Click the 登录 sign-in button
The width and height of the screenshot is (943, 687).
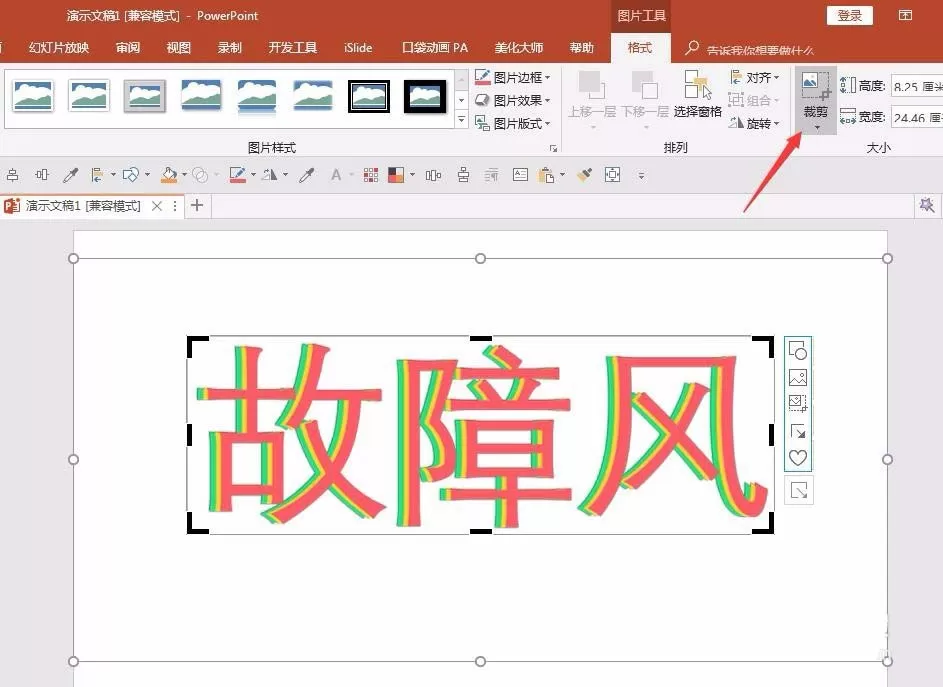point(849,16)
